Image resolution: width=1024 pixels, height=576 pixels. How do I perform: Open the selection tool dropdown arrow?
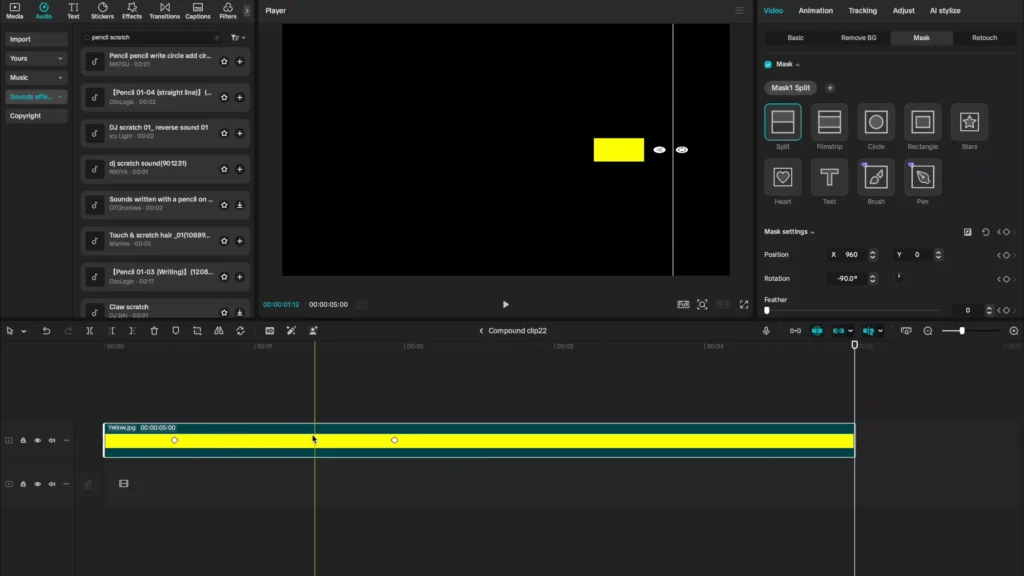(x=23, y=331)
